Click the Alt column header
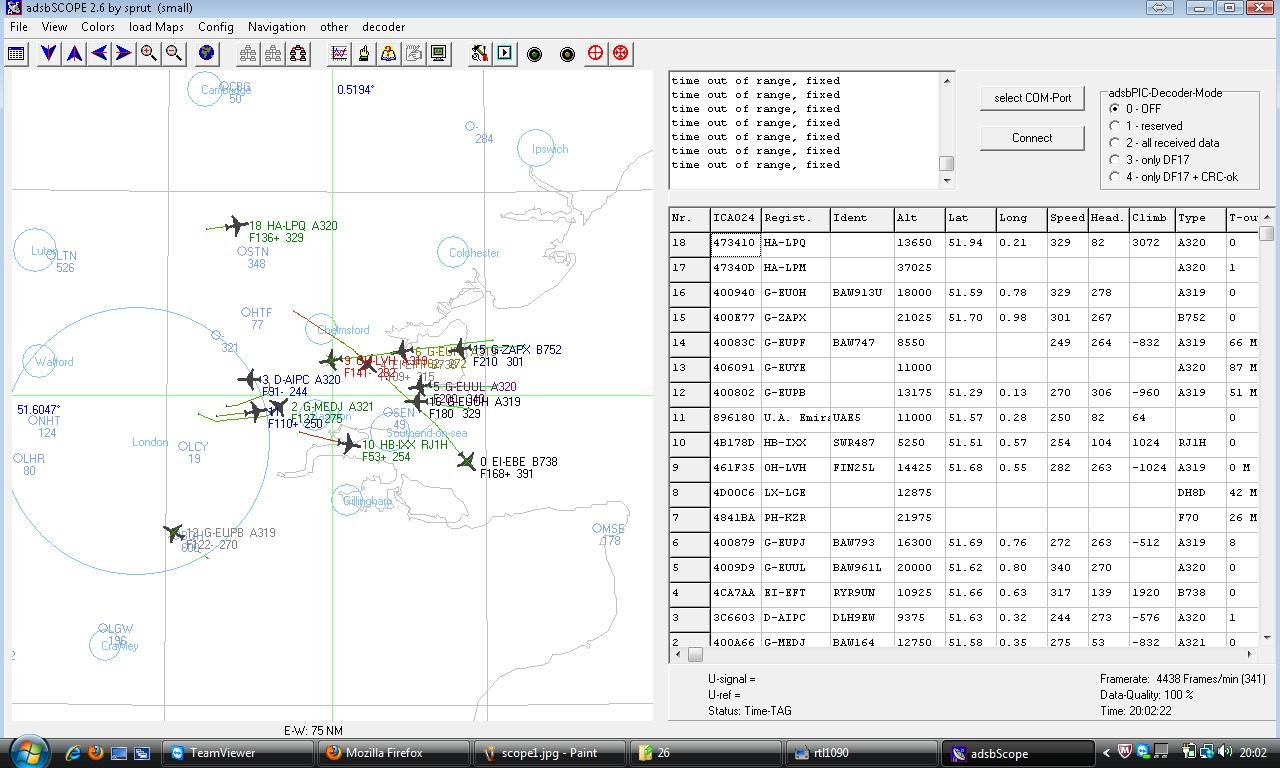 920,218
